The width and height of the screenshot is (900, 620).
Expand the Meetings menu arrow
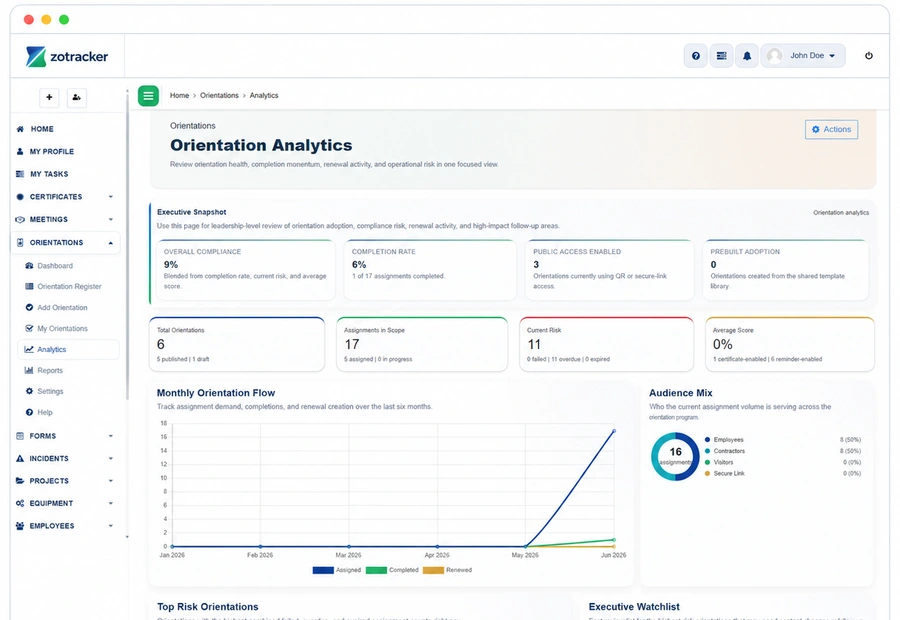(x=111, y=219)
